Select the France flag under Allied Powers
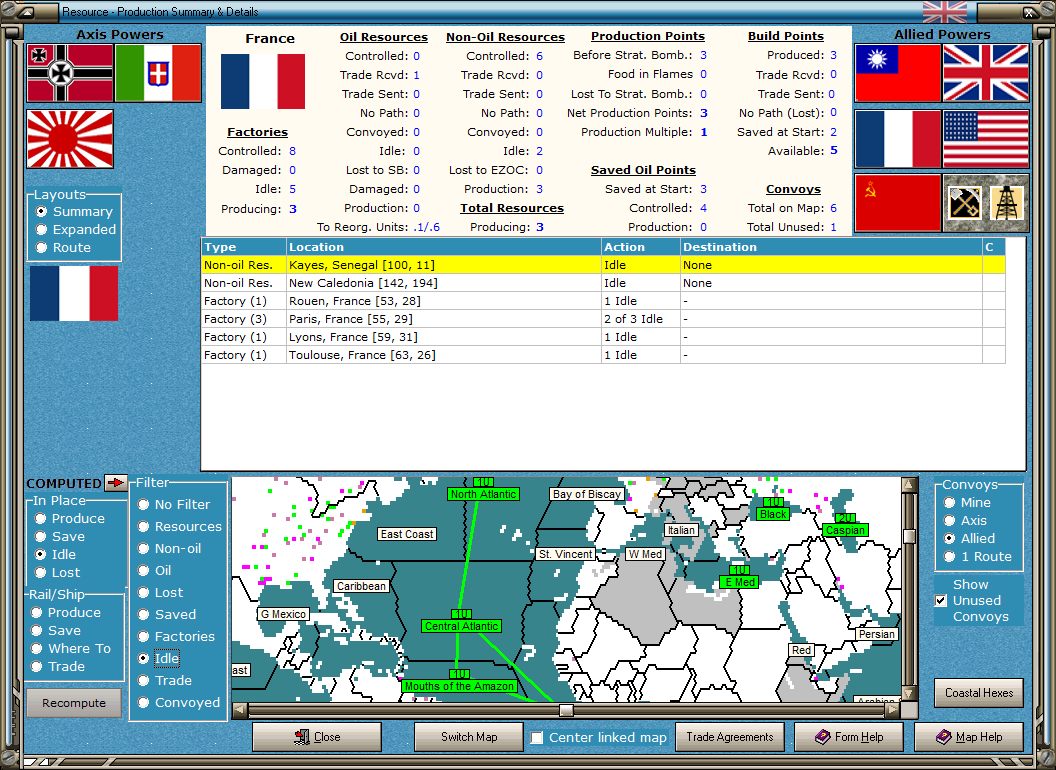Image resolution: width=1056 pixels, height=770 pixels. coord(898,139)
